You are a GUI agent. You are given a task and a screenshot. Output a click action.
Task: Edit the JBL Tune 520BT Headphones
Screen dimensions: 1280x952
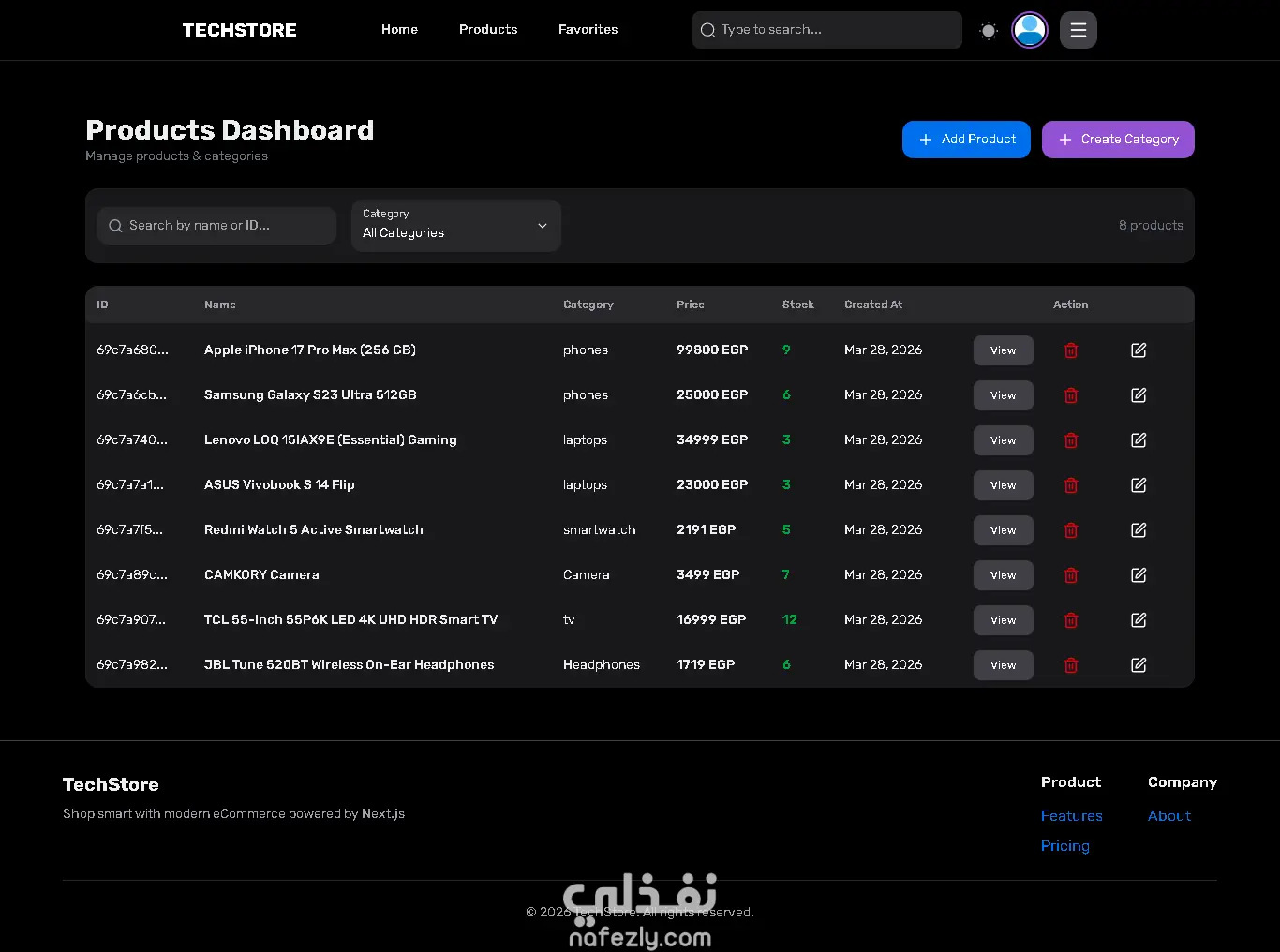coord(1139,665)
